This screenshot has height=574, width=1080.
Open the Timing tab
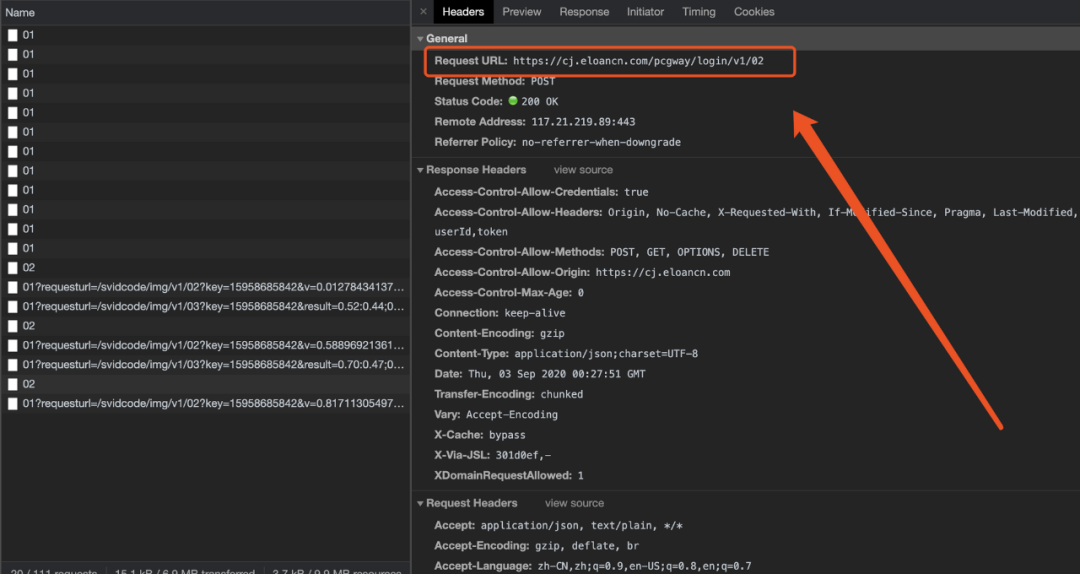(x=698, y=12)
